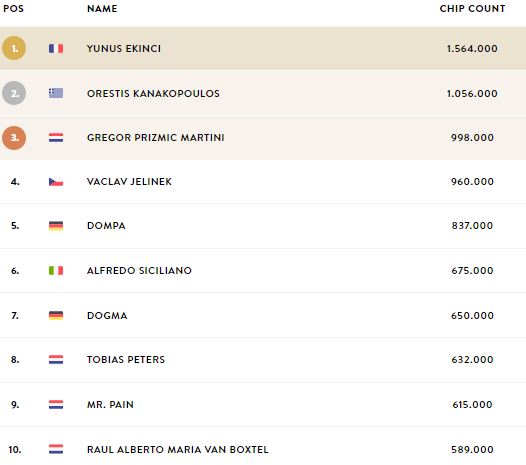Screen dimensions: 526x465
Task: Click the bronze third-place medal badge
Action: point(14,138)
